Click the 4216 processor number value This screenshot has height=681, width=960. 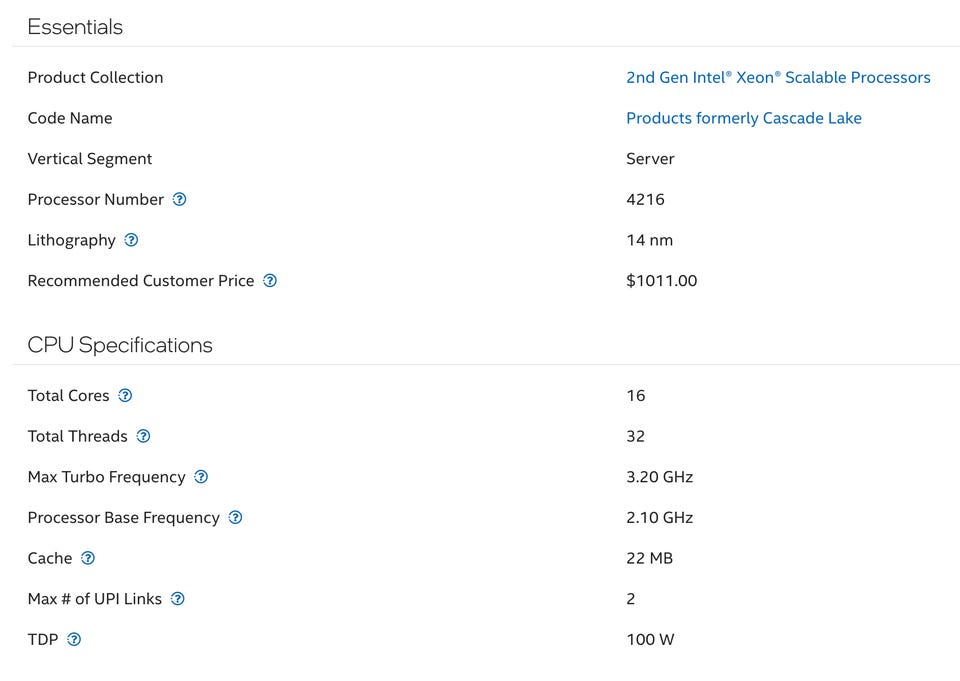pyautogui.click(x=645, y=199)
